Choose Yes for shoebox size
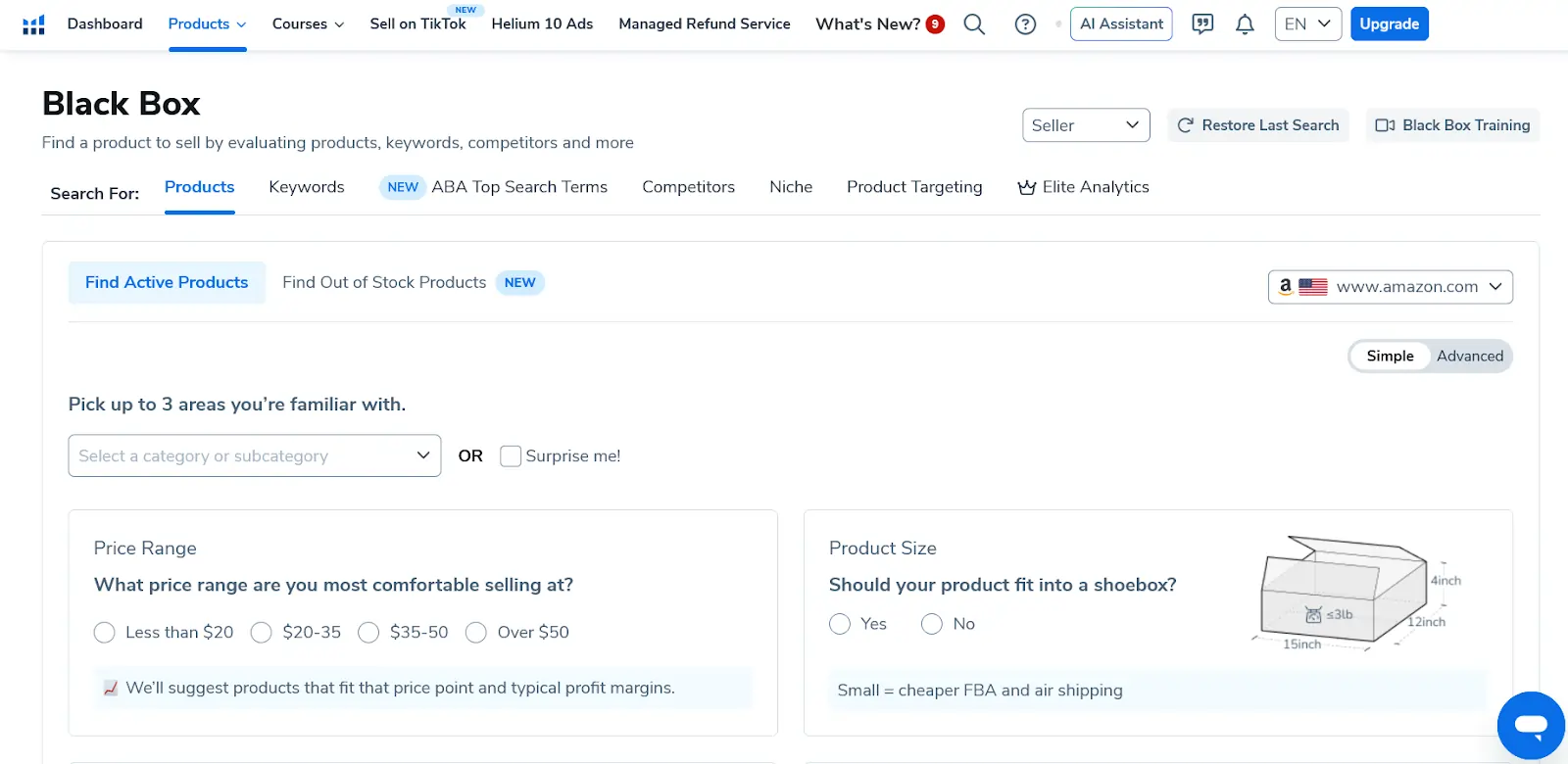This screenshot has height=764, width=1568. (x=840, y=624)
